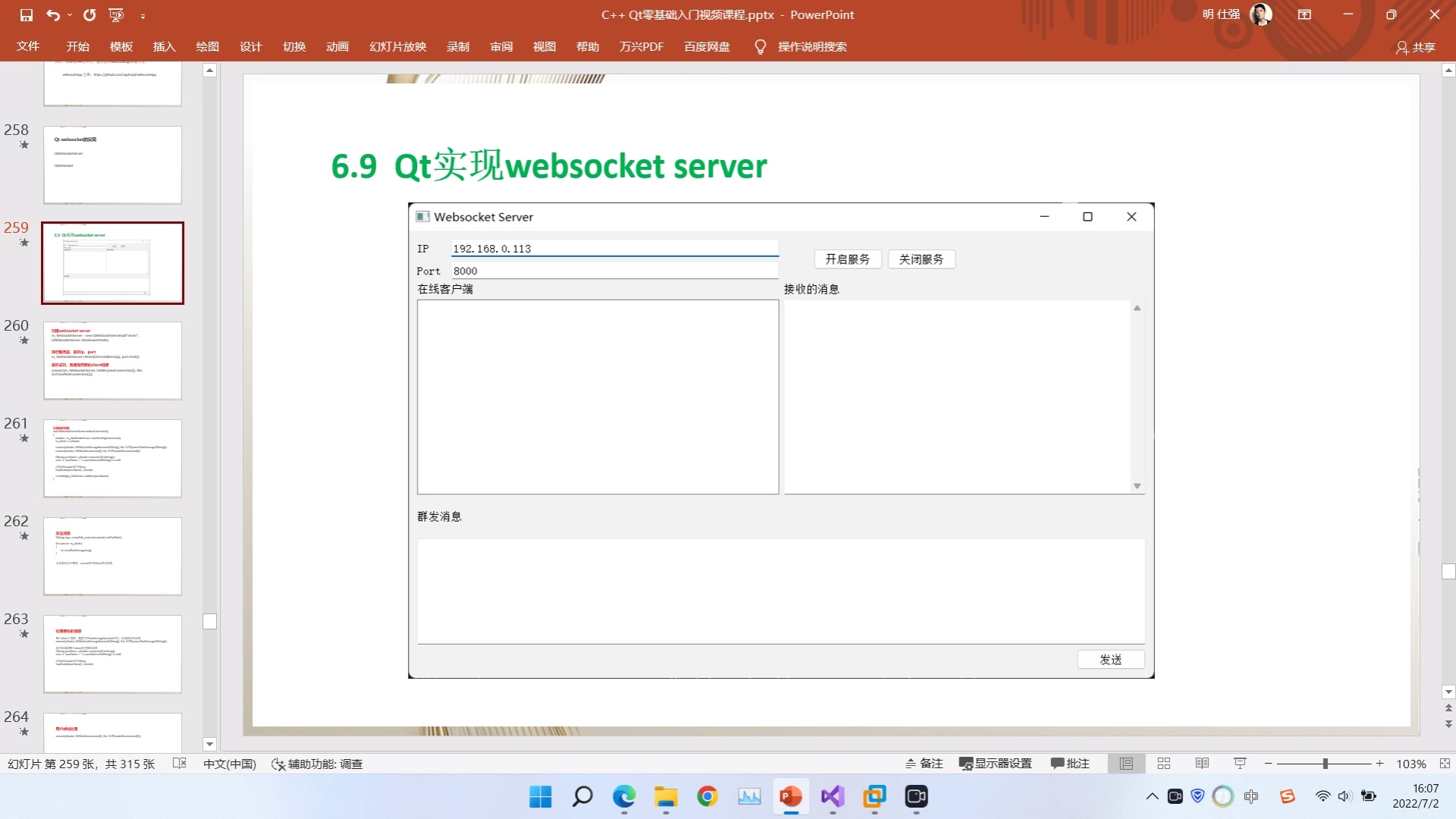Open slide show reading view

pos(1202,764)
